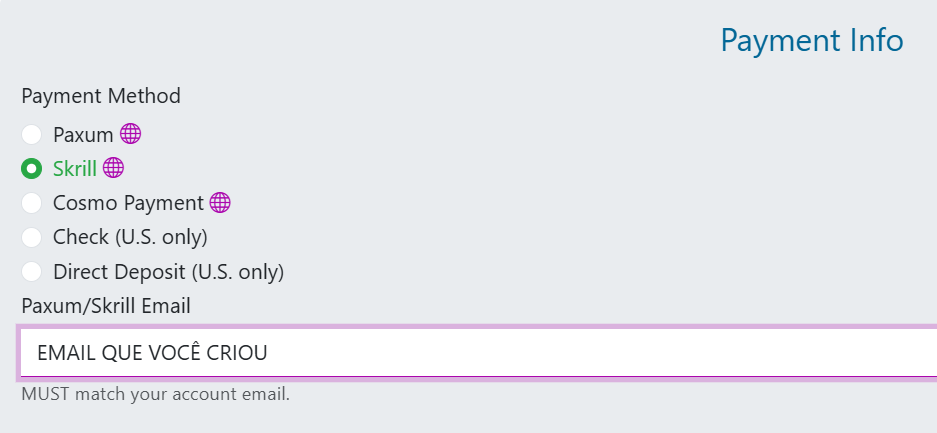Select the Check (U.S. only) radio button
This screenshot has width=937, height=433.
[x=32, y=237]
